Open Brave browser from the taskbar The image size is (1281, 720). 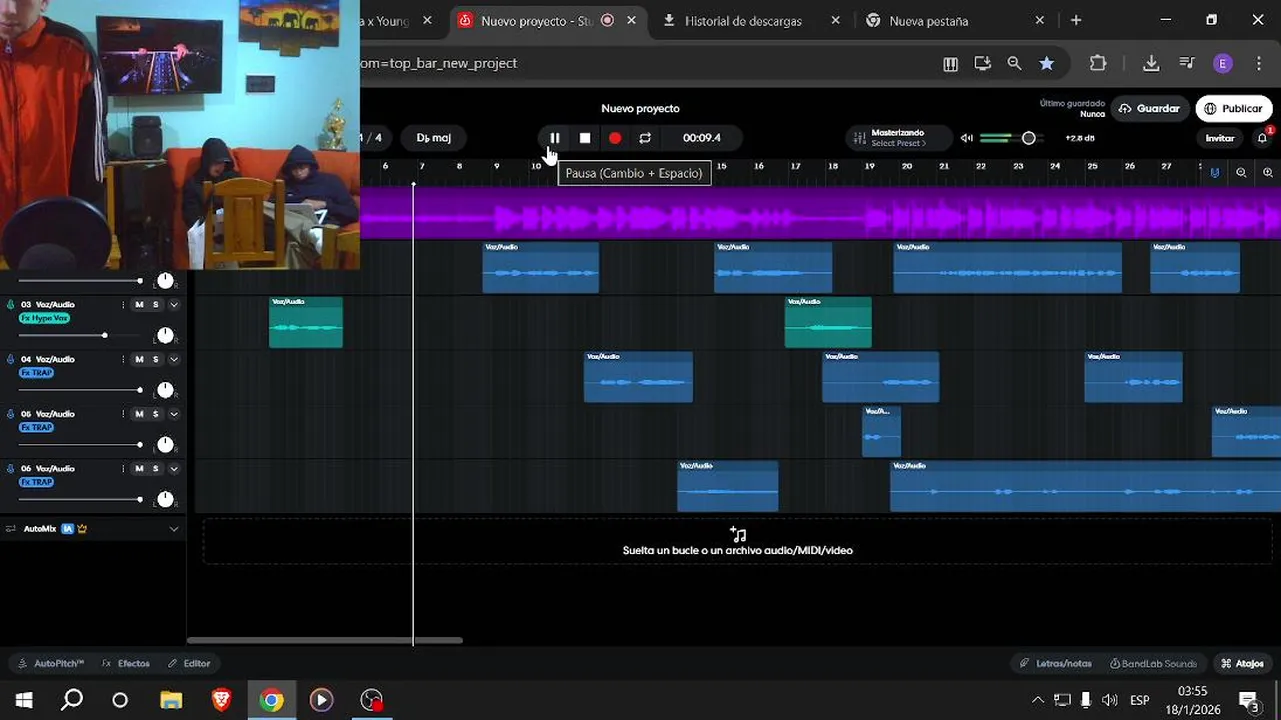click(x=221, y=700)
